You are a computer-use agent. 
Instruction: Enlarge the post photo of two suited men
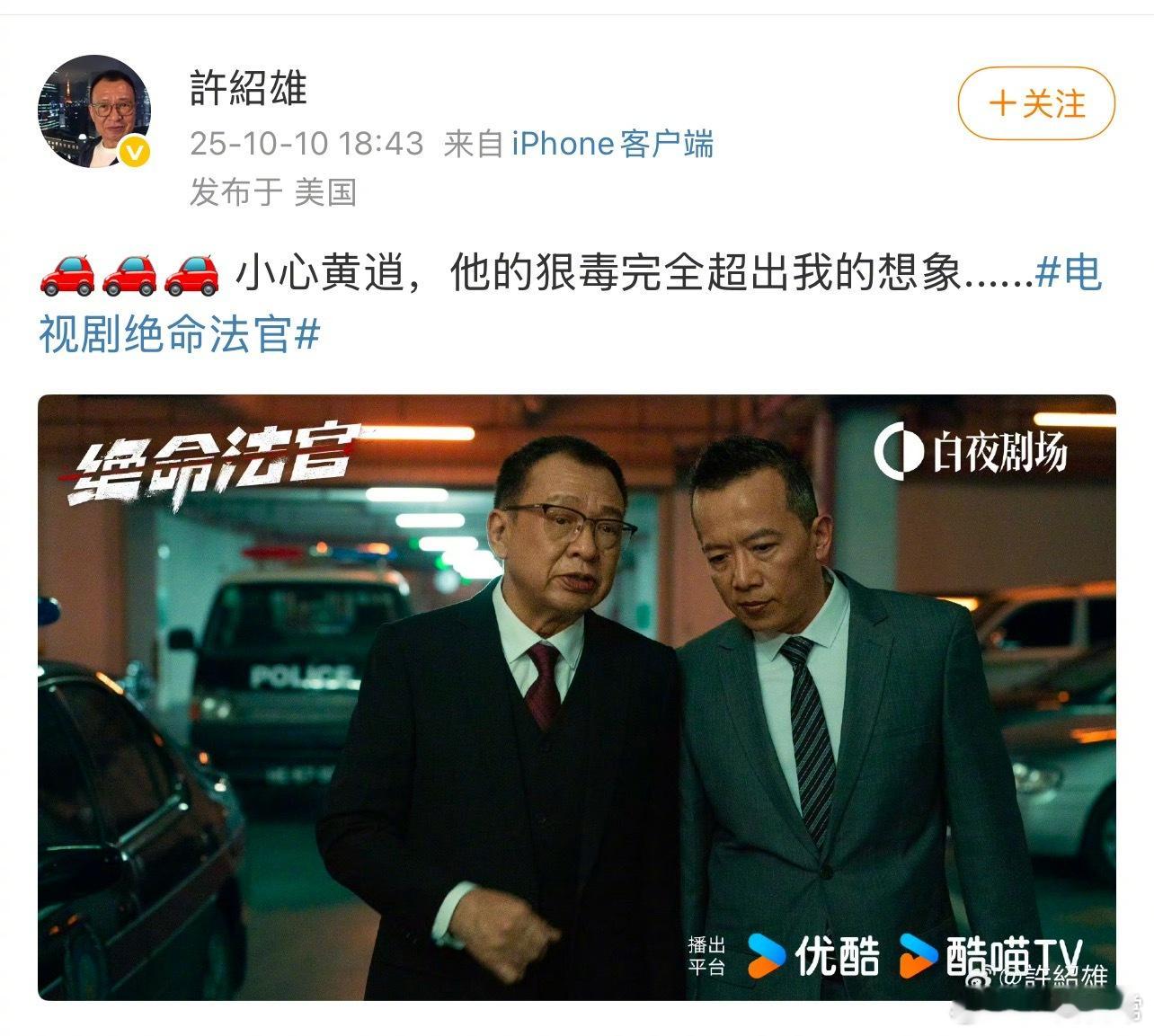click(x=577, y=697)
